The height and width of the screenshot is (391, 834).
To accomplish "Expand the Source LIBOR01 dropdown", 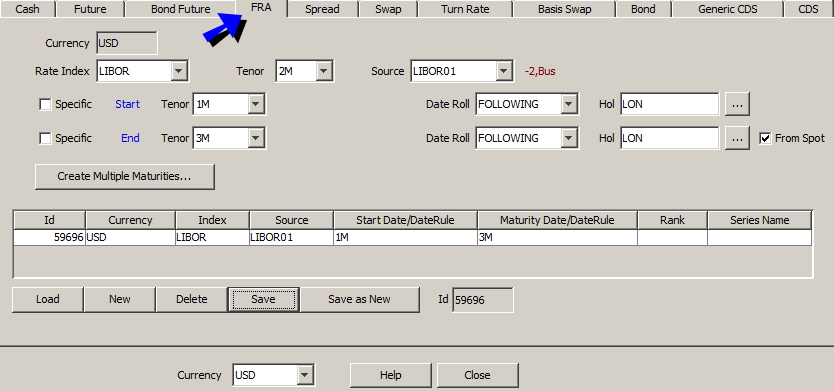I will (504, 71).
